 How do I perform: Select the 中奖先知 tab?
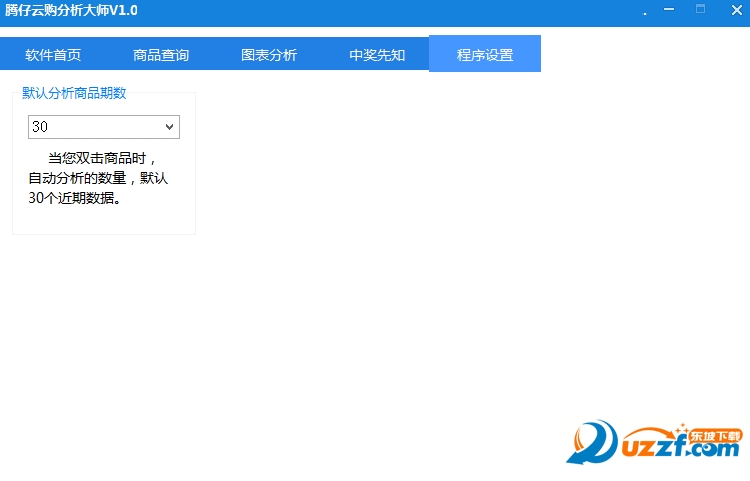coord(377,55)
